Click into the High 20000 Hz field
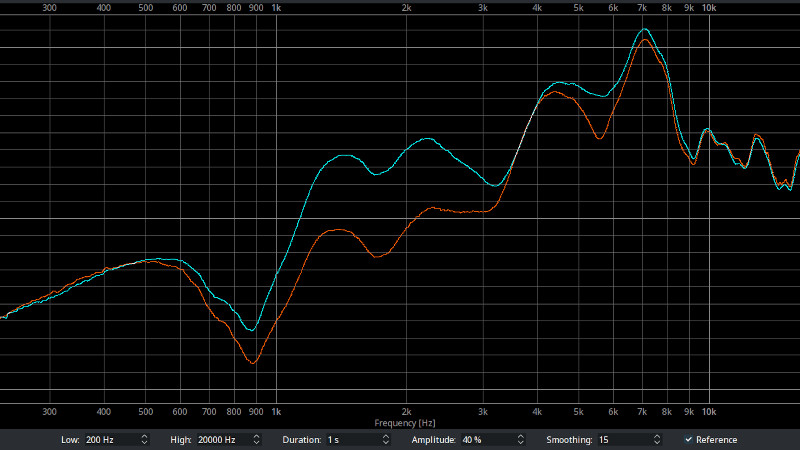800x450 pixels. pyautogui.click(x=222, y=440)
